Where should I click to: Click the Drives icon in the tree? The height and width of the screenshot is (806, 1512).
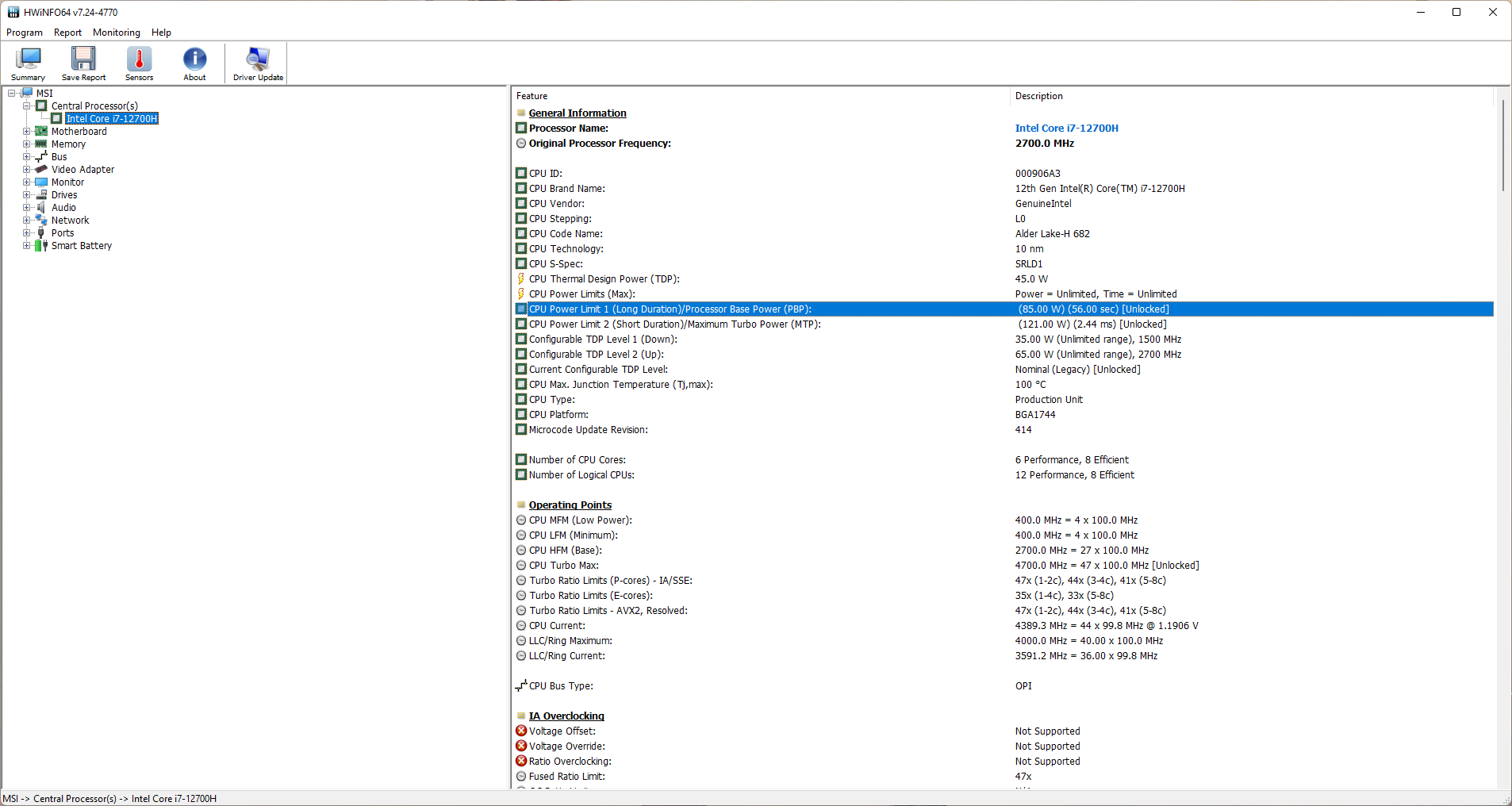(41, 195)
